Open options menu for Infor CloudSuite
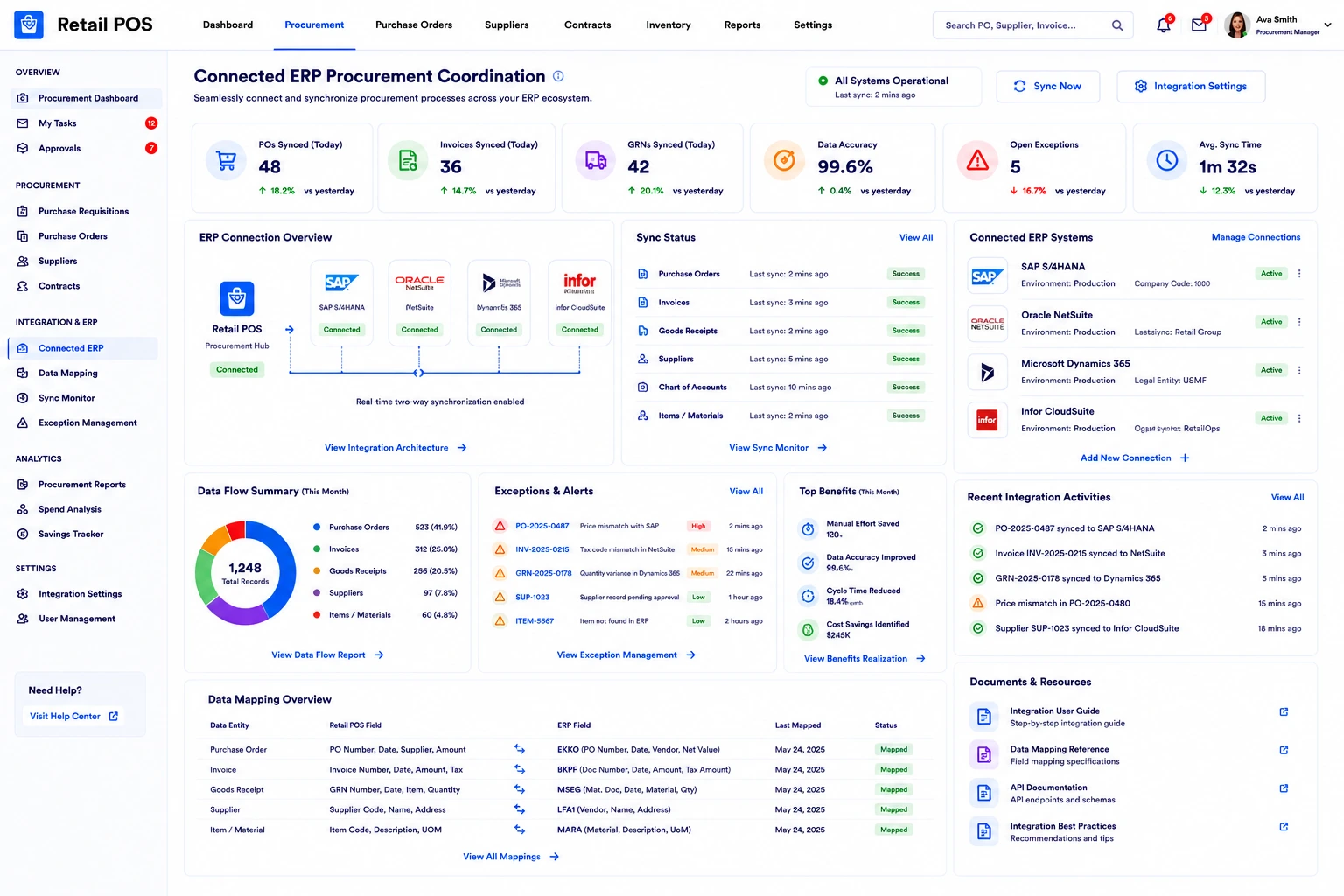Screen dimensions: 1344x896 click(x=1299, y=418)
